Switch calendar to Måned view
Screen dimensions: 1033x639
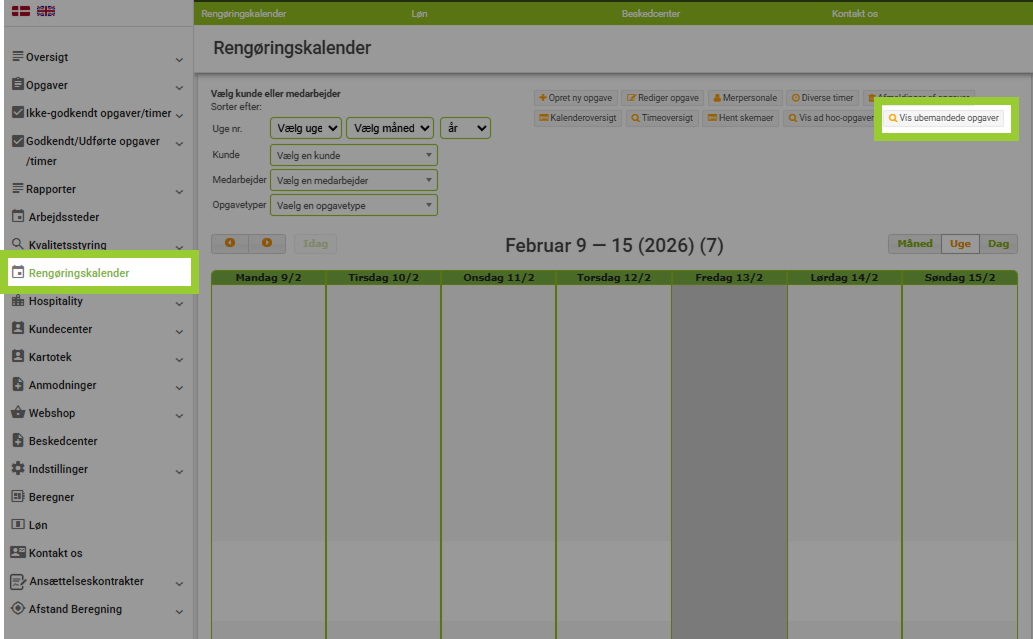tap(914, 243)
